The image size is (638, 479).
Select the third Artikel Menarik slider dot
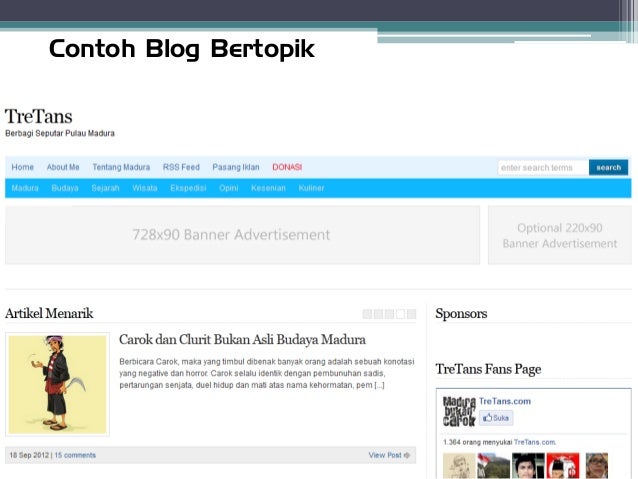point(389,314)
